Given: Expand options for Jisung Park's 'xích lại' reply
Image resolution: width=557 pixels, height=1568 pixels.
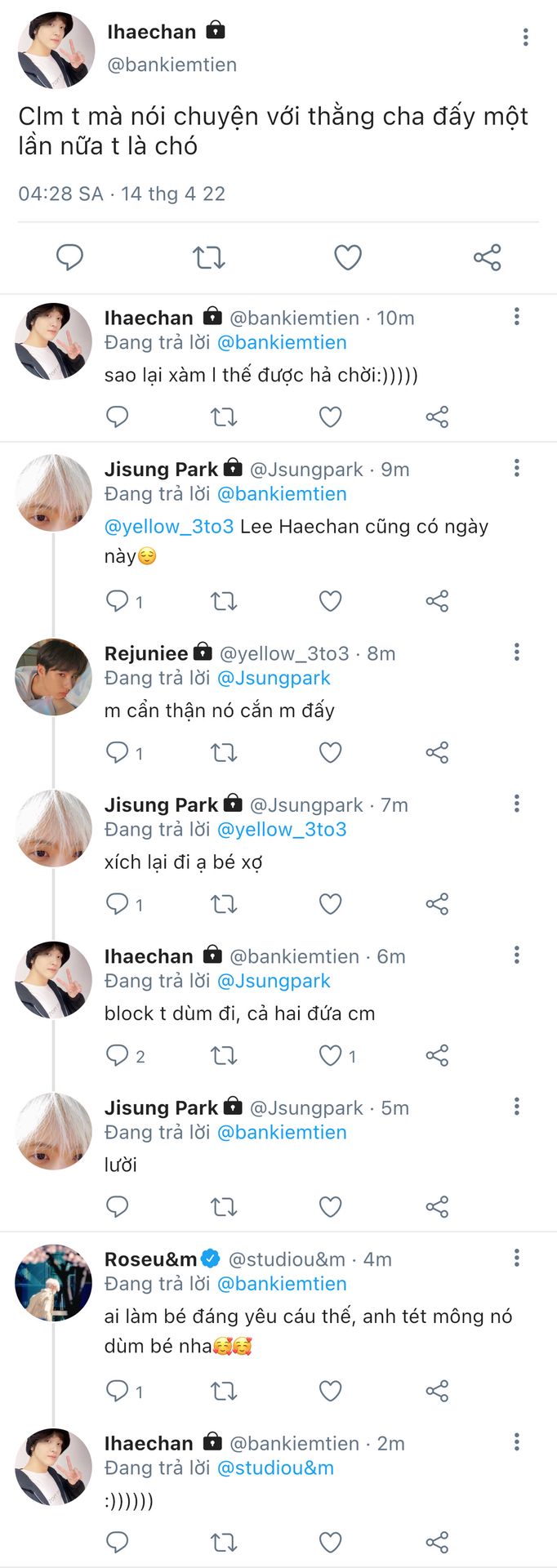Looking at the screenshot, I should [516, 804].
